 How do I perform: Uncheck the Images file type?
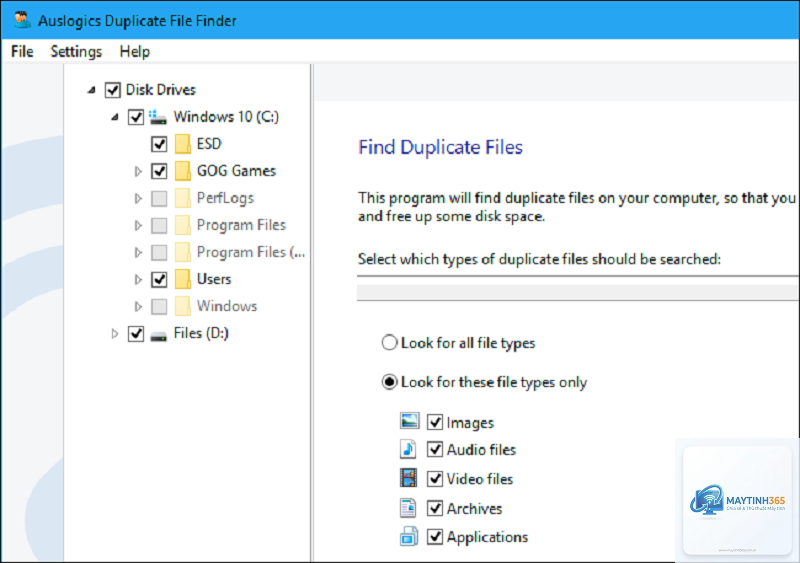click(x=435, y=422)
